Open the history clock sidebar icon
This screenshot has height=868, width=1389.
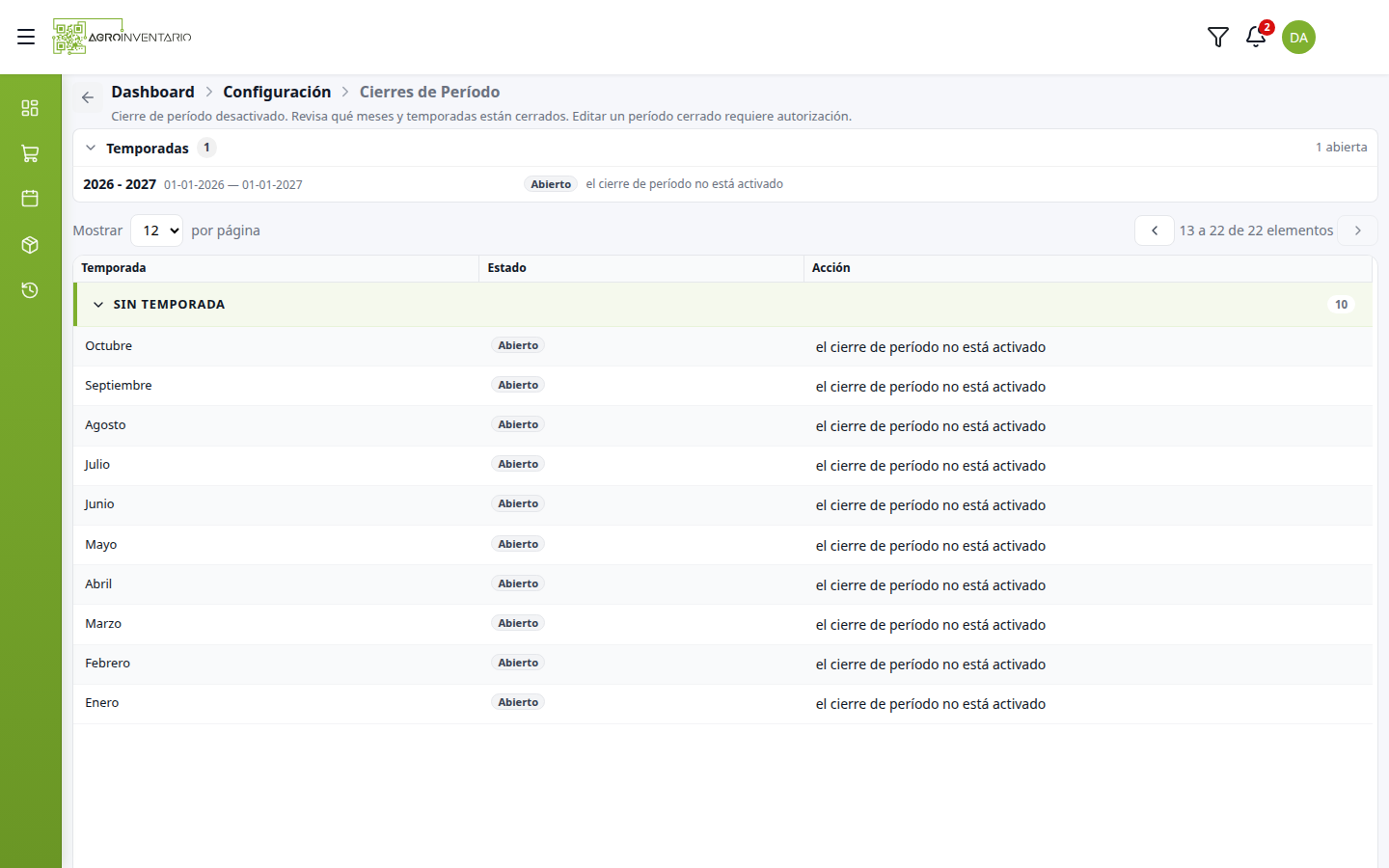(x=30, y=290)
